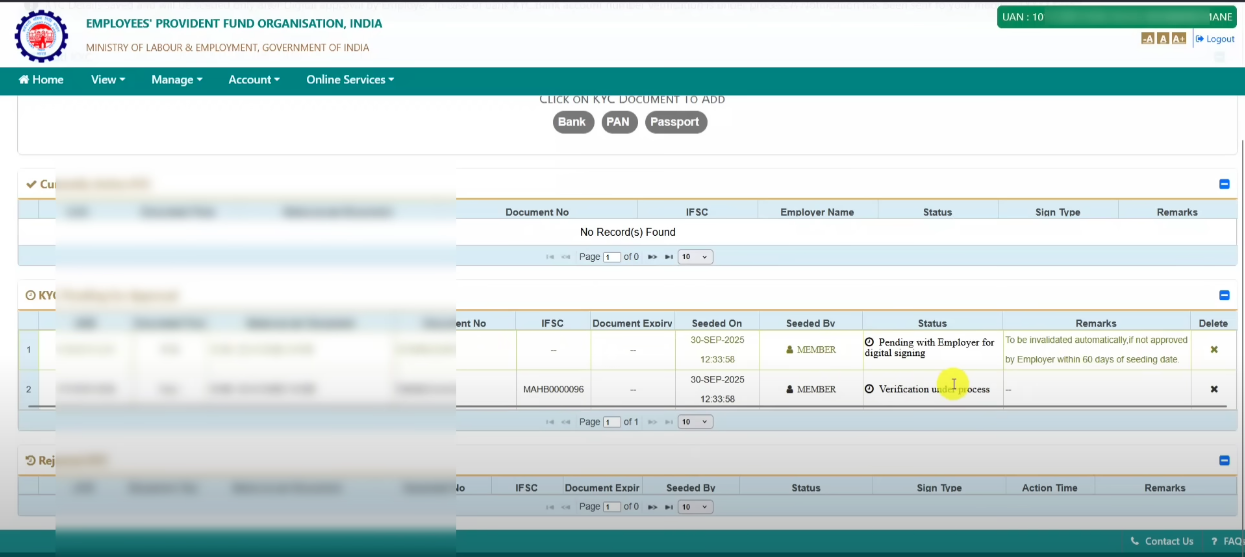
Task: Open the Online Services menu
Action: (350, 80)
